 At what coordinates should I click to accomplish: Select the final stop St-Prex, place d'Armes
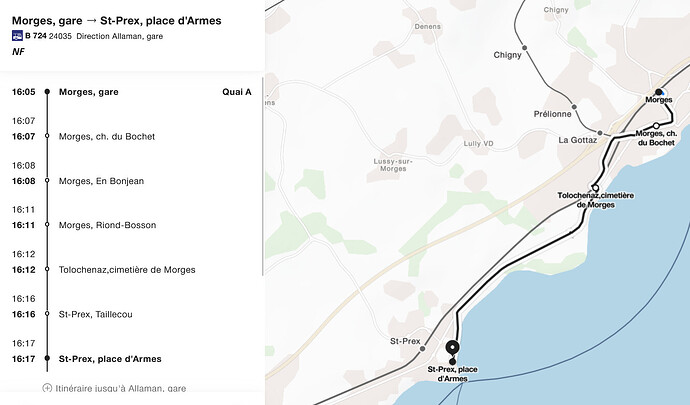pos(110,359)
